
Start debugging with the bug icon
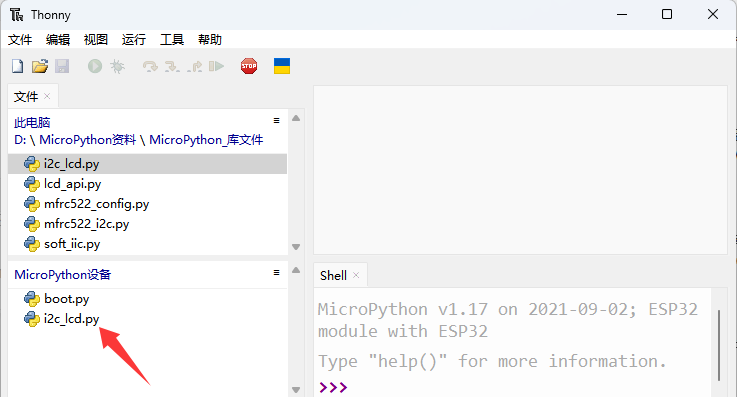pyautogui.click(x=118, y=66)
